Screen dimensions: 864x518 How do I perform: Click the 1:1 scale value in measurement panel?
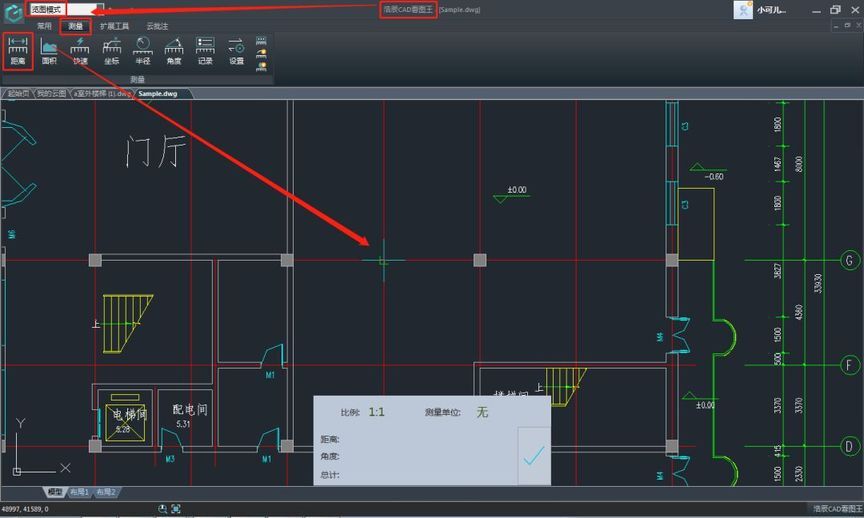coord(377,411)
